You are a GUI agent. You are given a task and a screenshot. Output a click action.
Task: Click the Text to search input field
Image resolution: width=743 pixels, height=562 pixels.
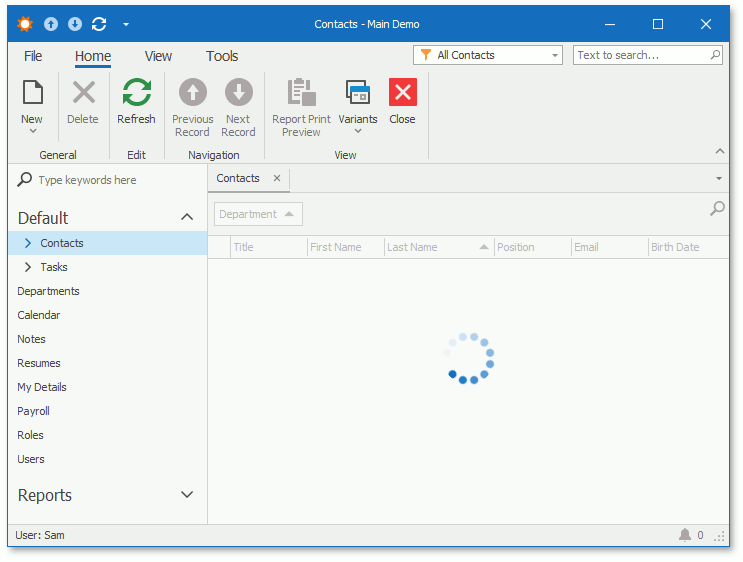click(x=642, y=55)
